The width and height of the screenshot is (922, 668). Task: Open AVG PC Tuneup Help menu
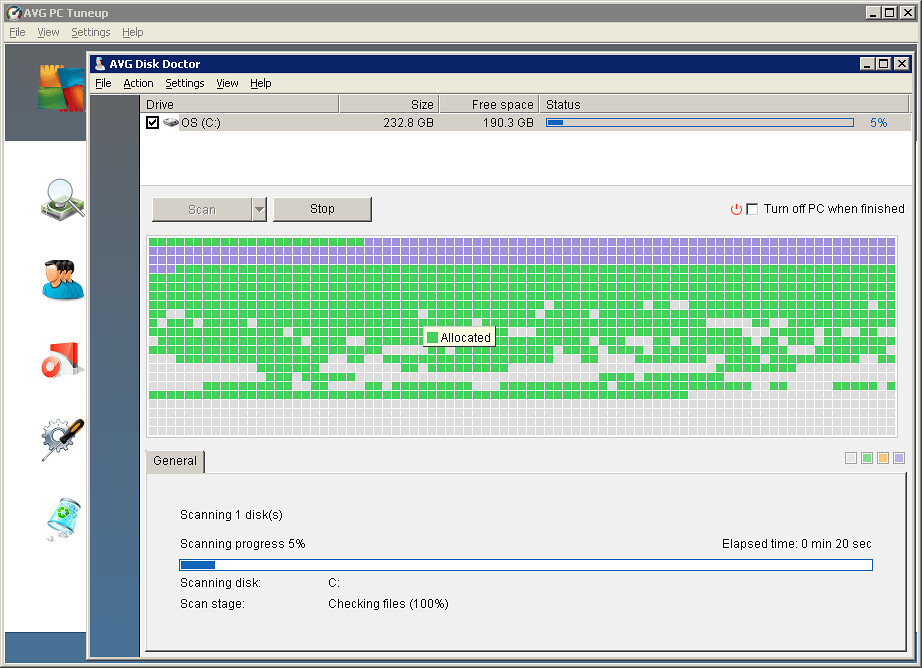pos(132,32)
